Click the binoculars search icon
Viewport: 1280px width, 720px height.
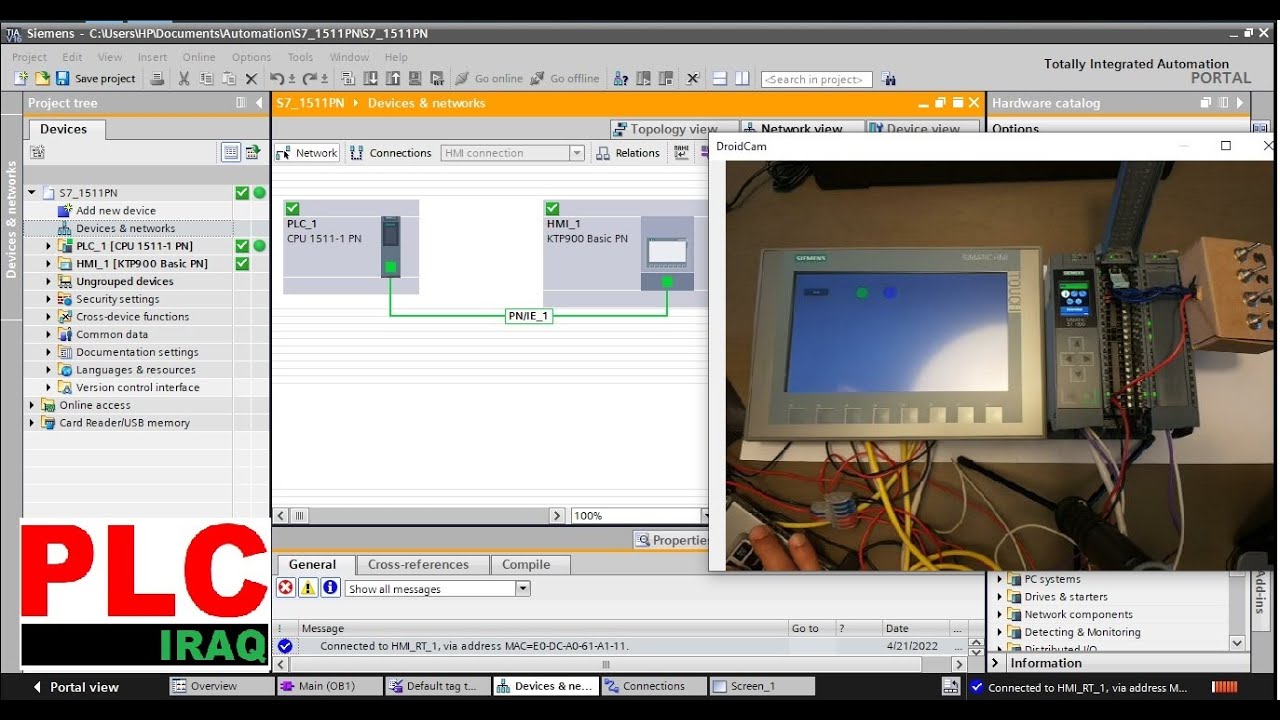coord(888,79)
